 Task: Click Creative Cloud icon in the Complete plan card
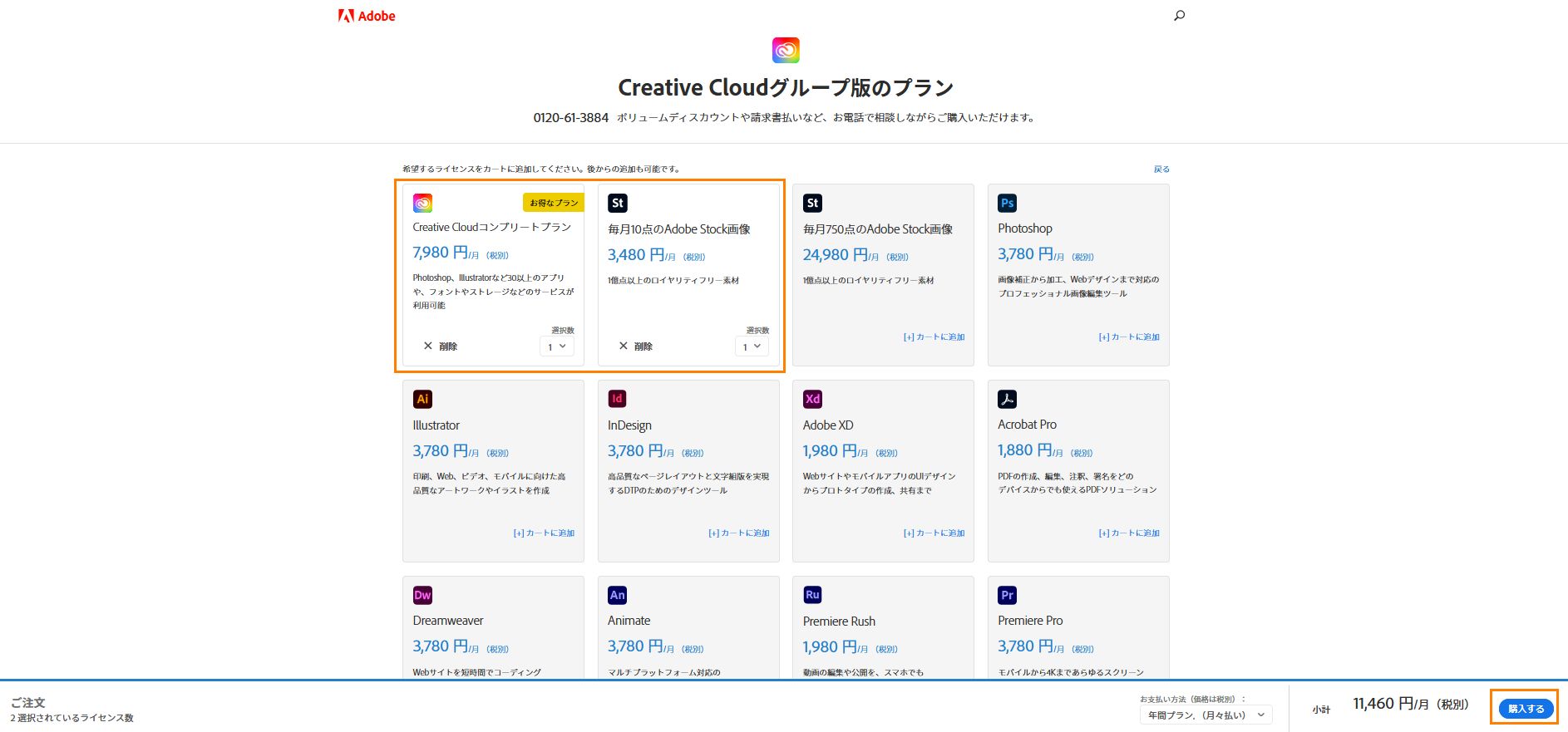click(x=422, y=203)
